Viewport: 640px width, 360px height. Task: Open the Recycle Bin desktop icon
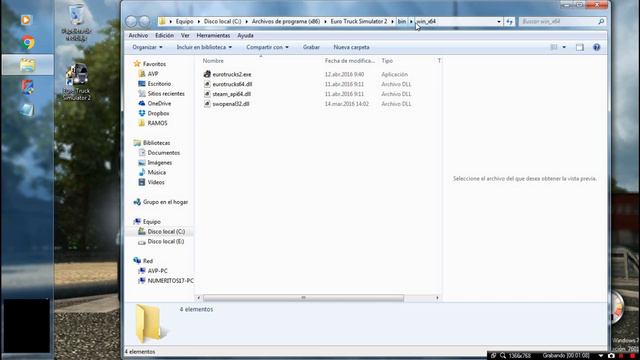tap(76, 22)
